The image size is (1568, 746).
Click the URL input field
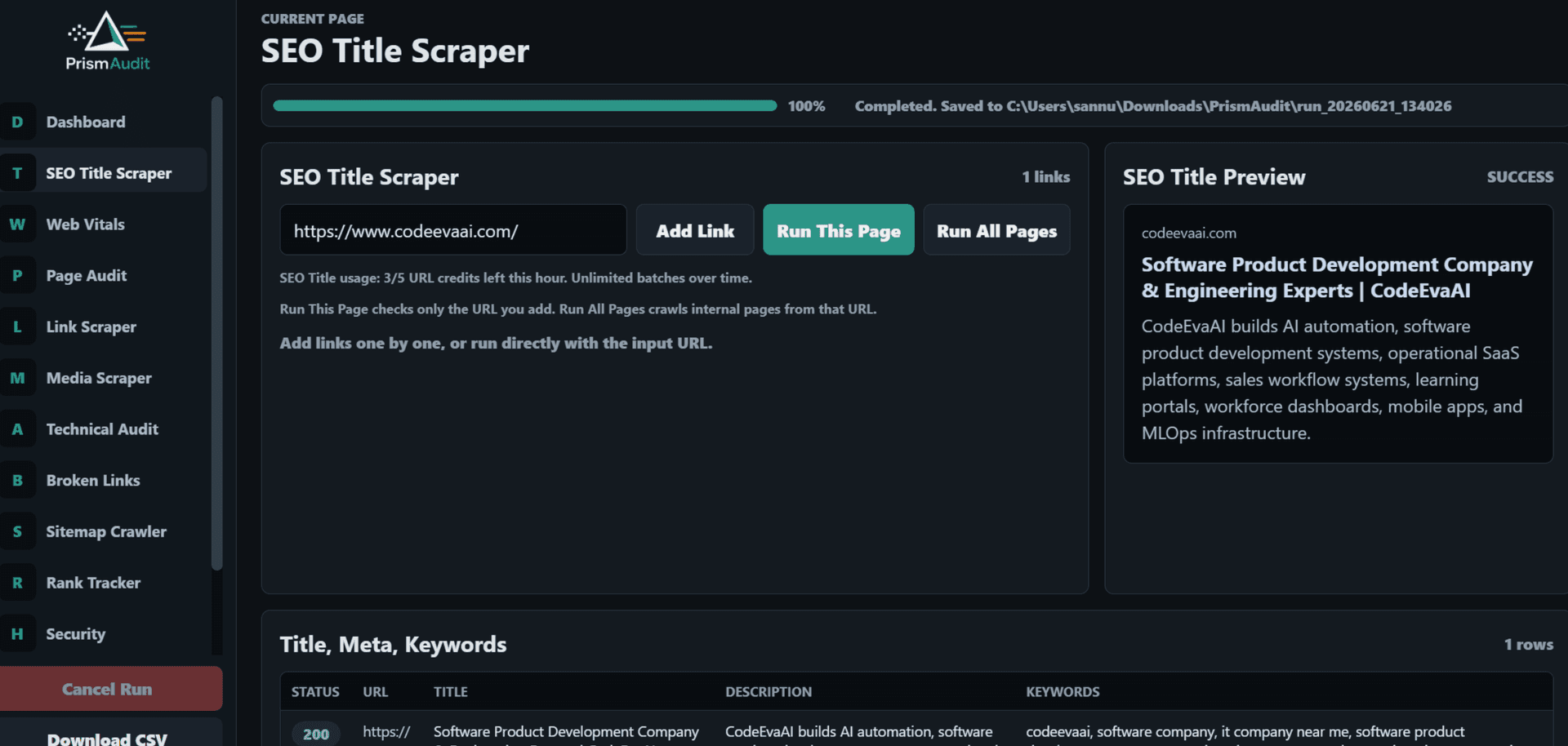point(452,231)
